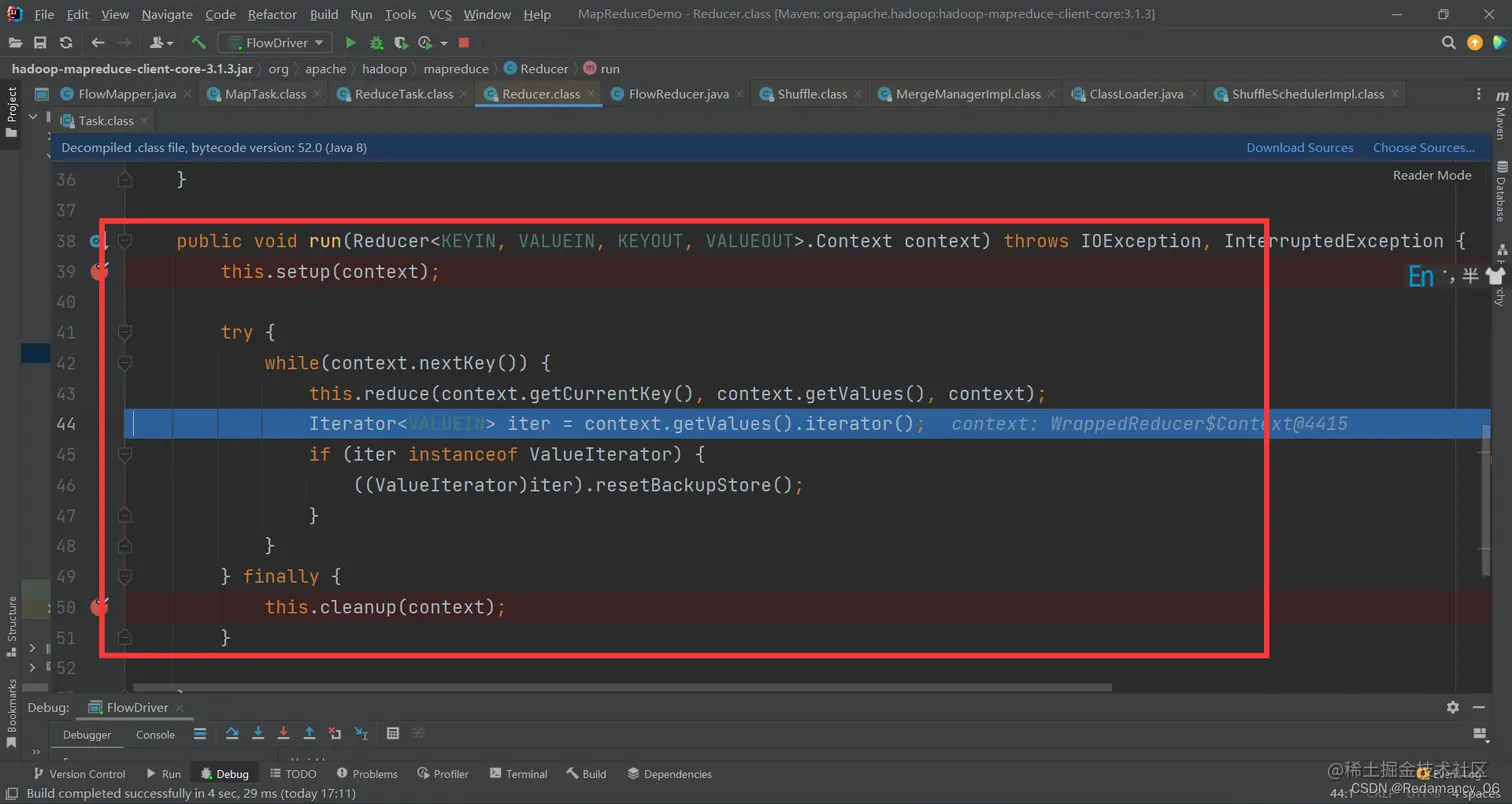The image size is (1512, 804).
Task: Switch to the Console tab in Debug
Action: click(x=156, y=734)
